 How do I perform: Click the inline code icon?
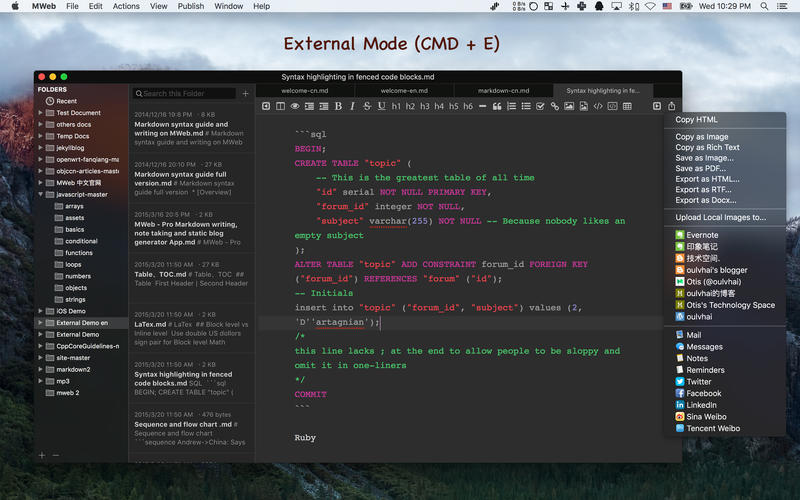click(x=598, y=106)
